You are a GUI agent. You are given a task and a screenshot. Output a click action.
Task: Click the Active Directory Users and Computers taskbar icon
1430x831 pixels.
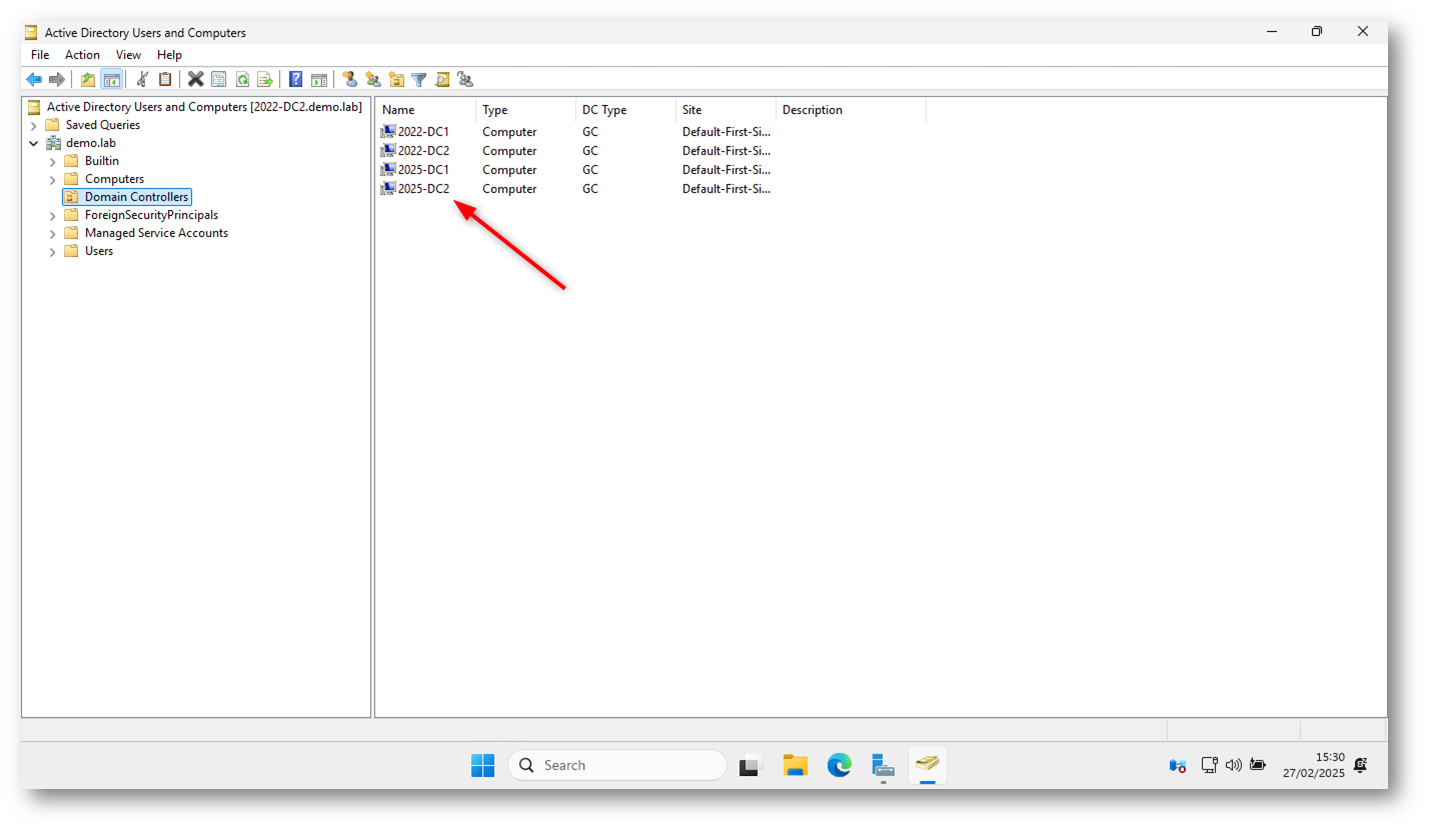click(x=927, y=766)
